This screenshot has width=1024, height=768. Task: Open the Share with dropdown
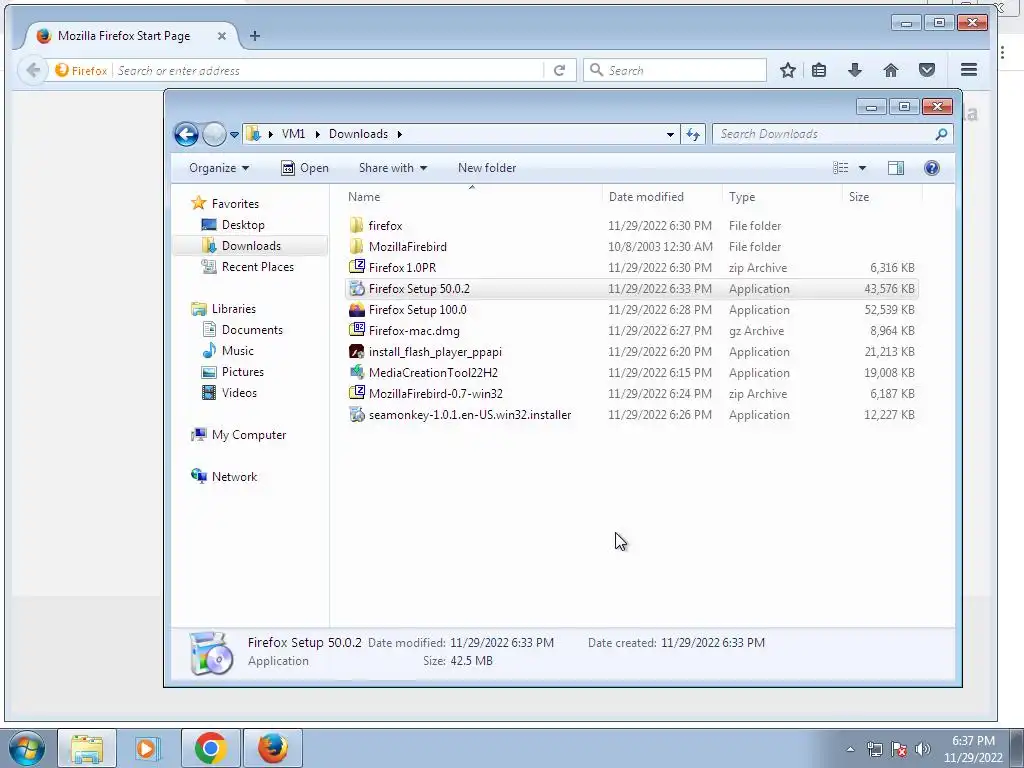392,168
